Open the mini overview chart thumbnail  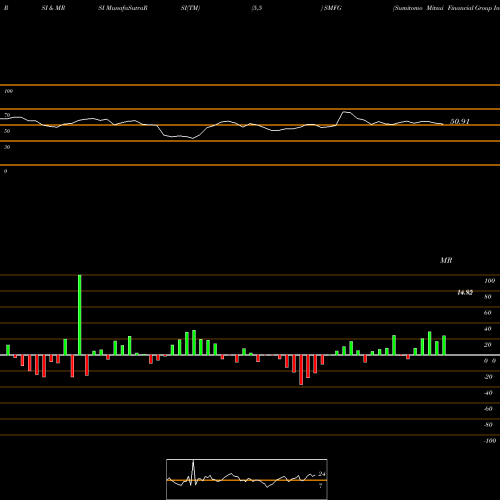click(247, 479)
